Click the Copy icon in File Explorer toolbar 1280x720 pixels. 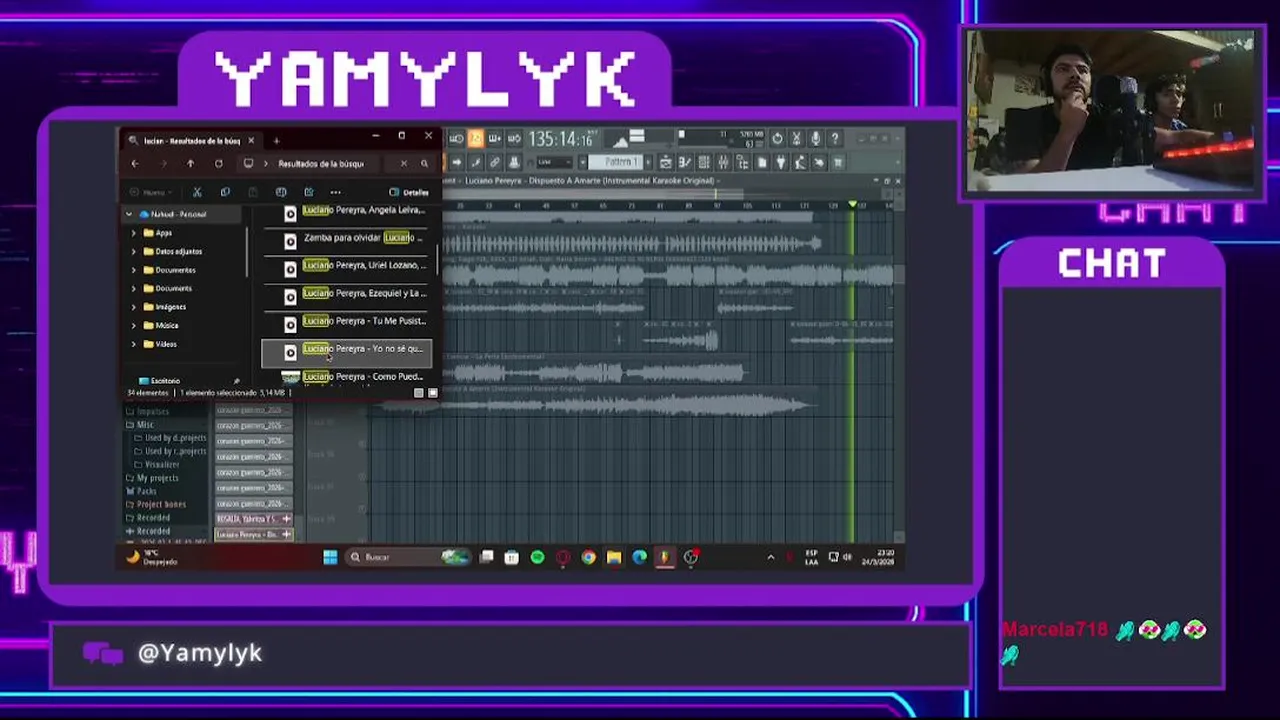[x=225, y=192]
